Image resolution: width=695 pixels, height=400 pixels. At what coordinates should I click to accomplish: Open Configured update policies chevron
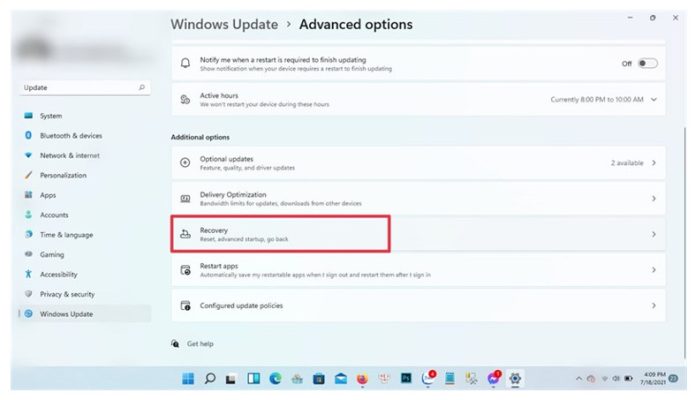coord(654,306)
